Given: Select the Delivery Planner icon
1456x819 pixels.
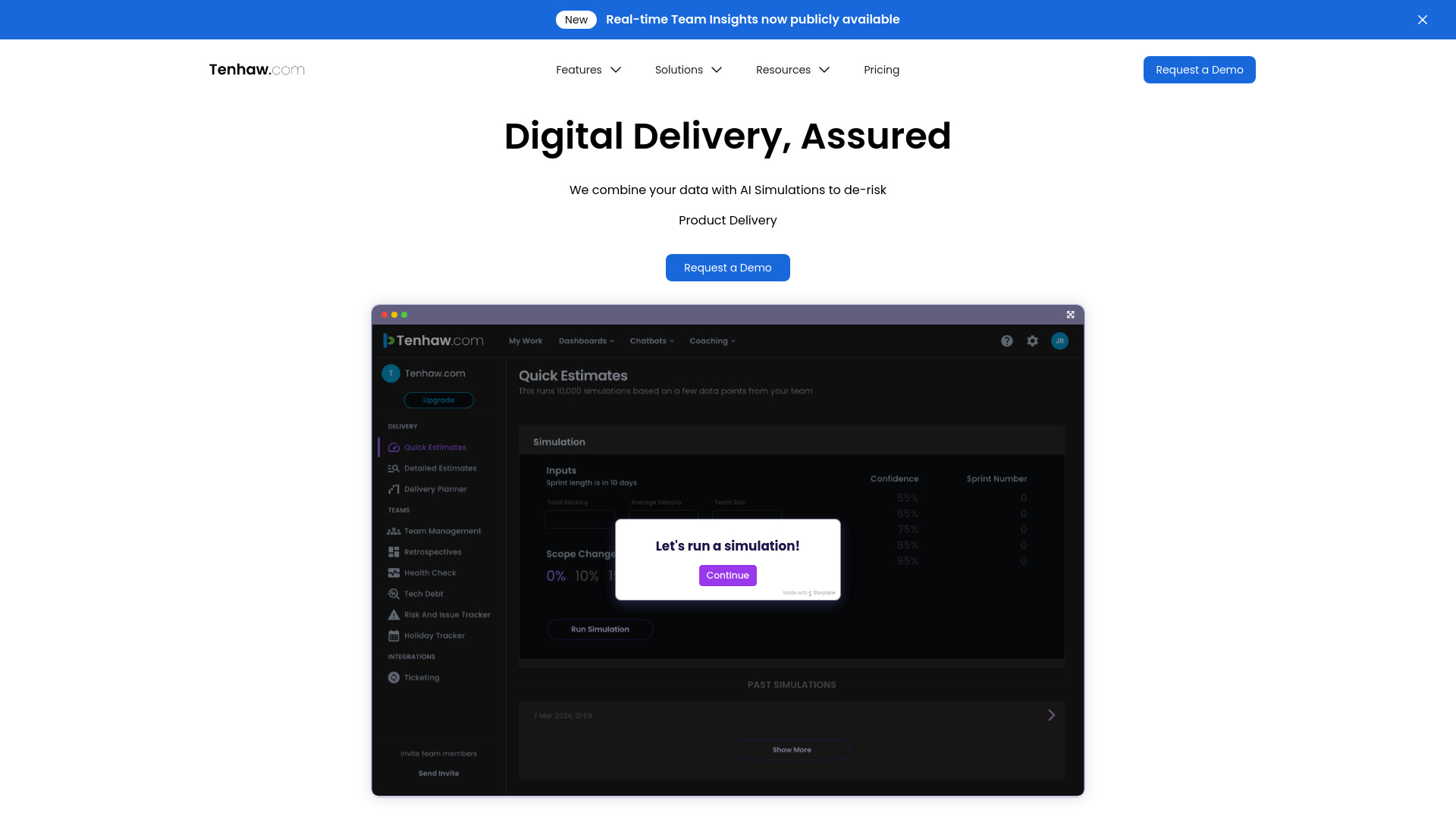Looking at the screenshot, I should [x=393, y=489].
